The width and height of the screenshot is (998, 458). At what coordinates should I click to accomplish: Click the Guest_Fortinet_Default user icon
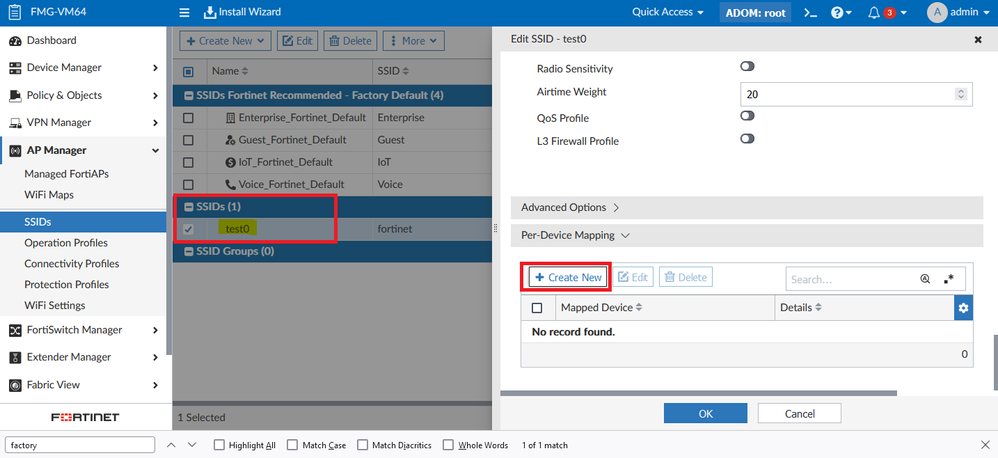click(230, 140)
